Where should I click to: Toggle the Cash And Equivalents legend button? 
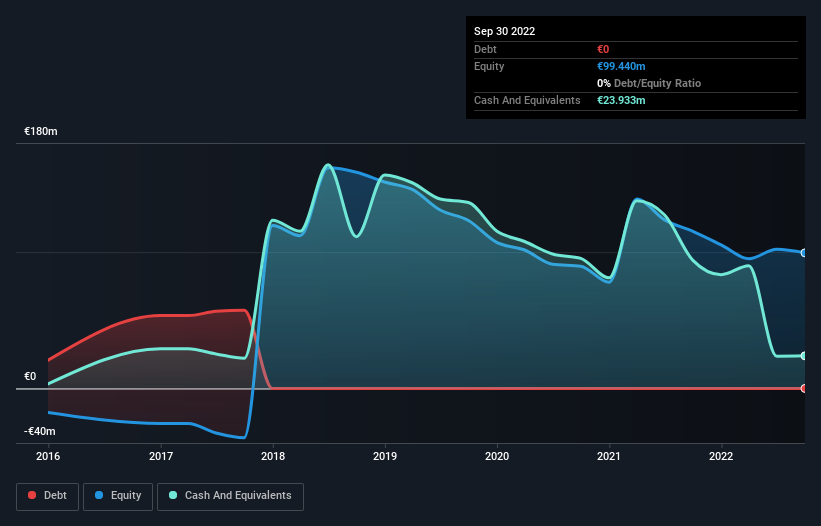(230, 496)
